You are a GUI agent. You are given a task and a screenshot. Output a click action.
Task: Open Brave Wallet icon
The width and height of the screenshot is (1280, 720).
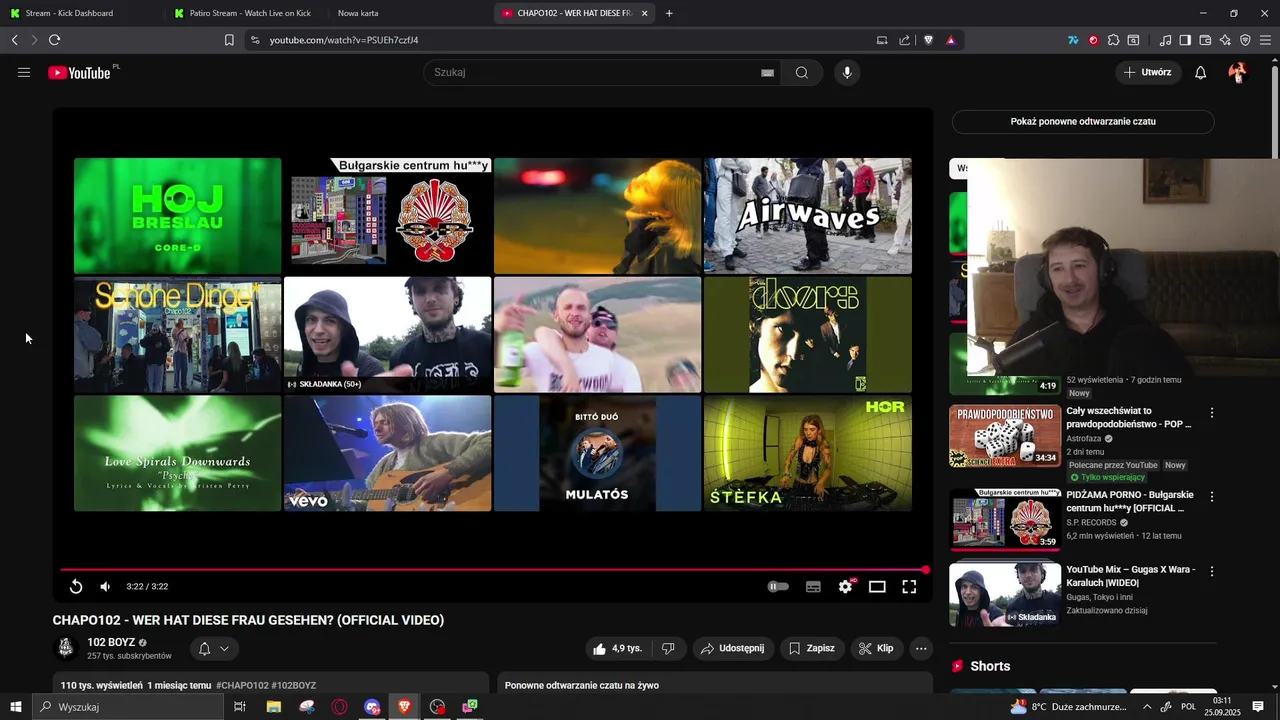[x=1205, y=40]
